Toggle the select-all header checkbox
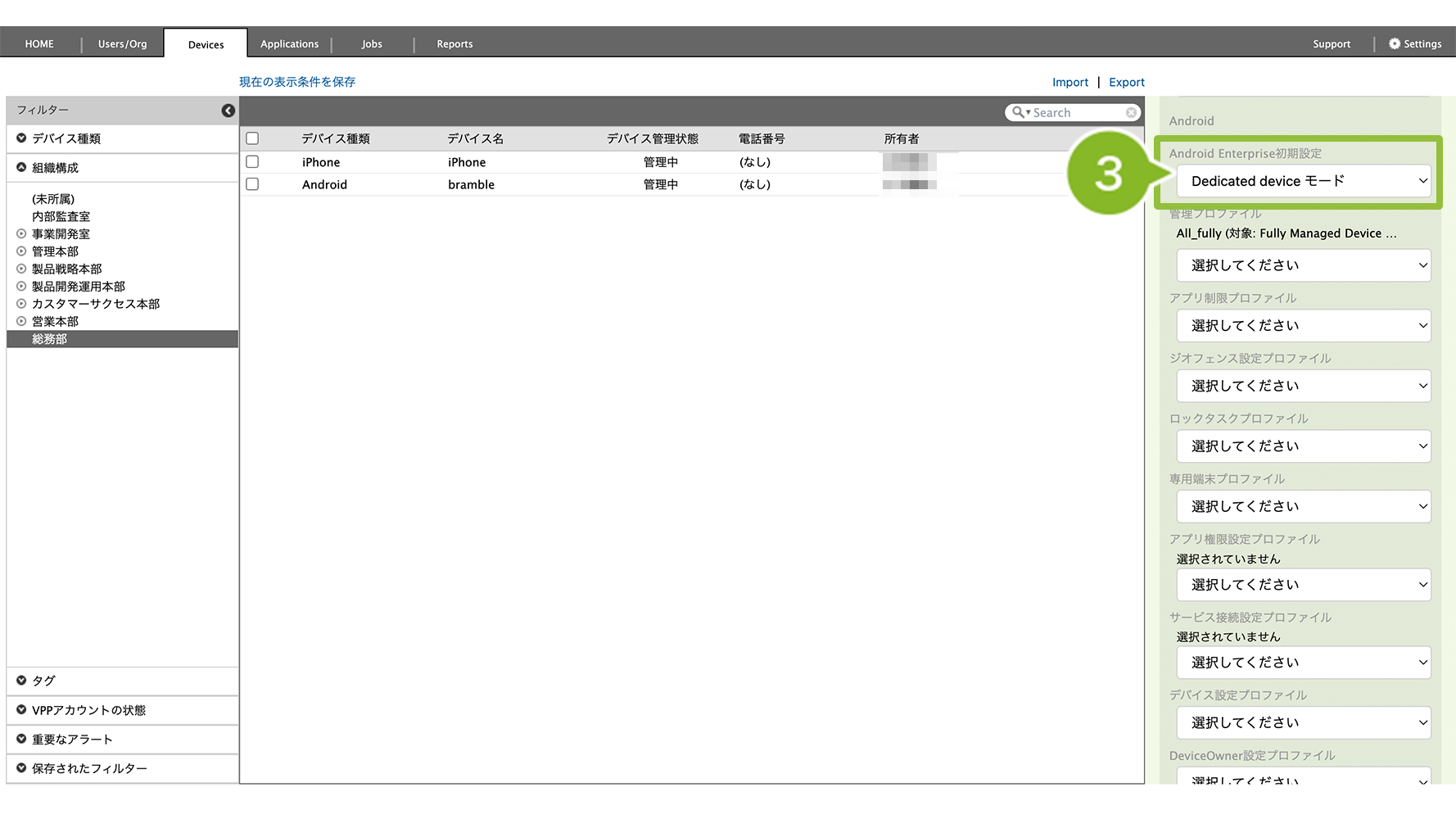 tap(252, 138)
